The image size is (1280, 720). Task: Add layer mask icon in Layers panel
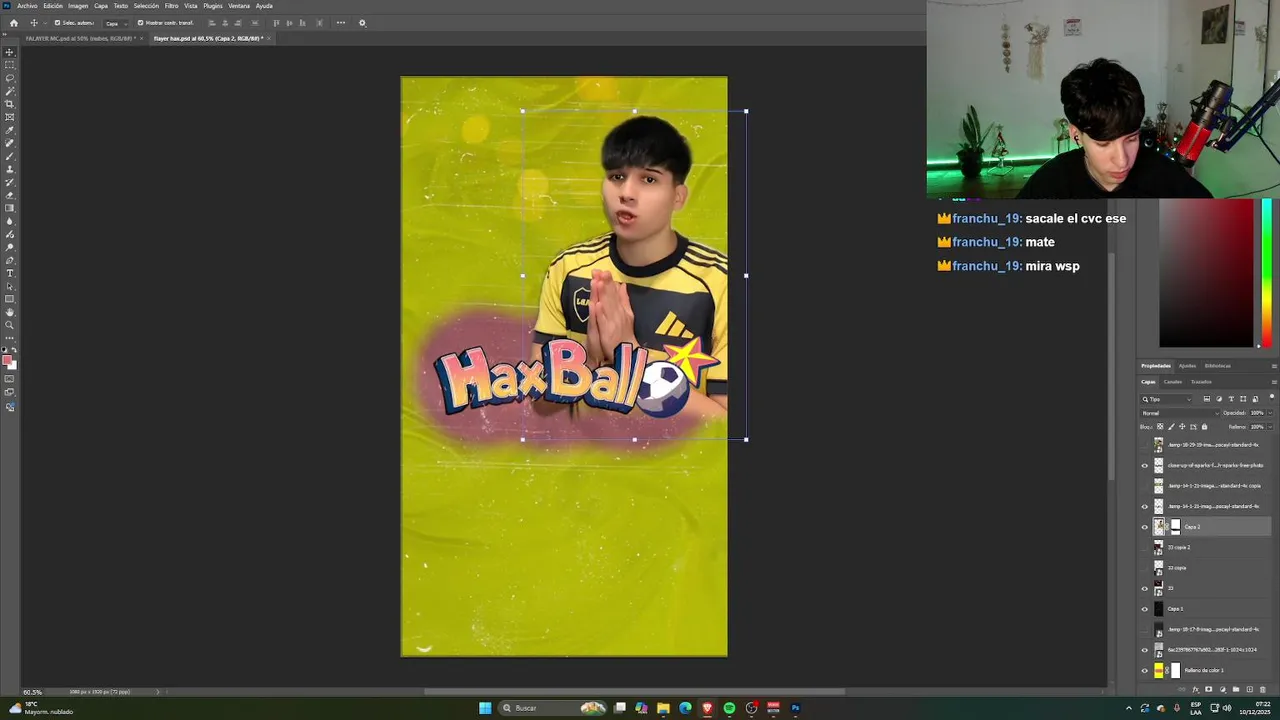(1209, 689)
